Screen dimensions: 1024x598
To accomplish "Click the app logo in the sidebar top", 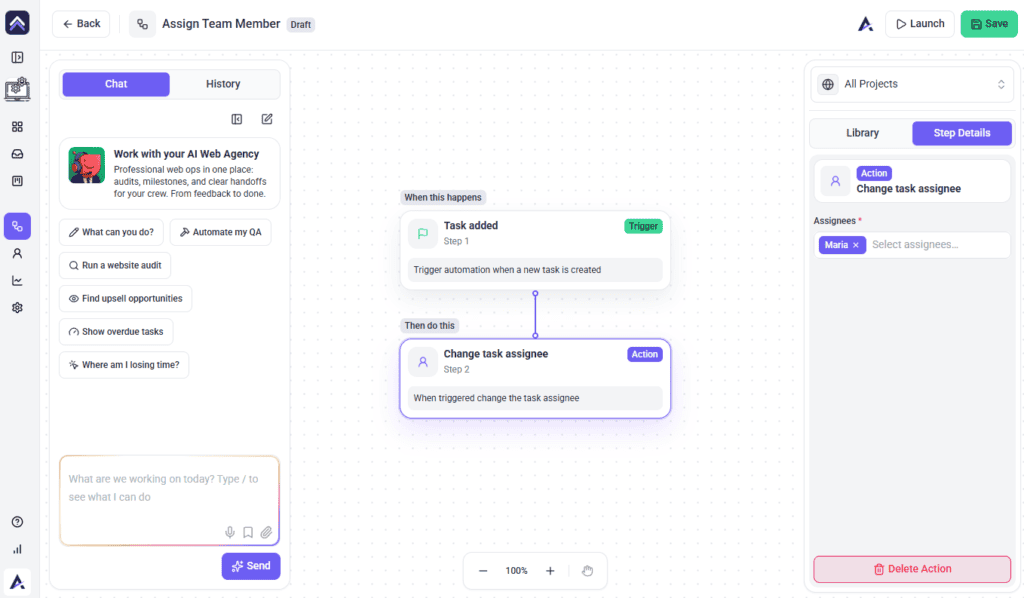I will click(x=17, y=23).
